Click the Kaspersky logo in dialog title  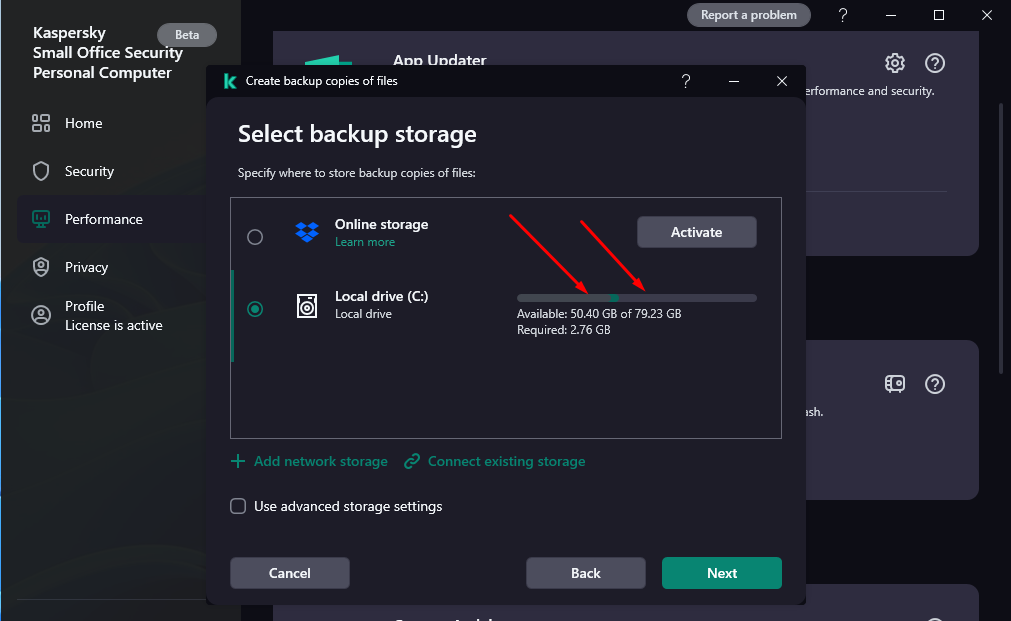[230, 81]
